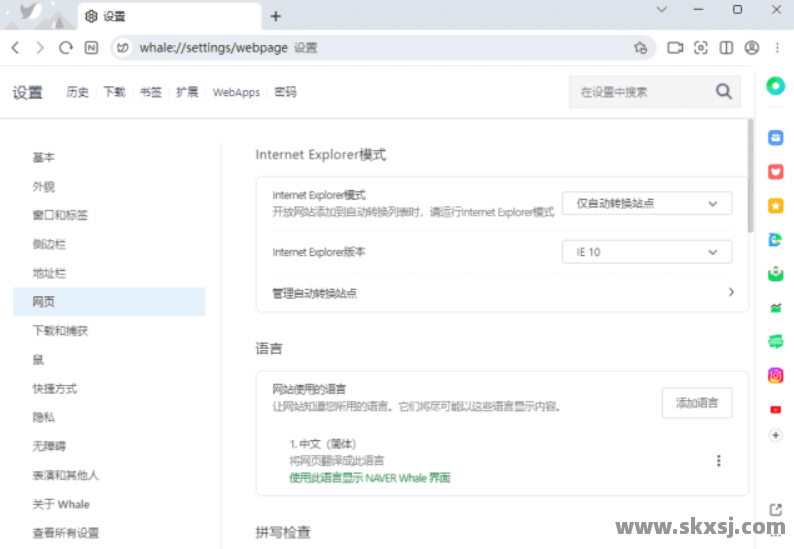
Task: Click the NAVER home button in toolbar
Action: tap(92, 47)
